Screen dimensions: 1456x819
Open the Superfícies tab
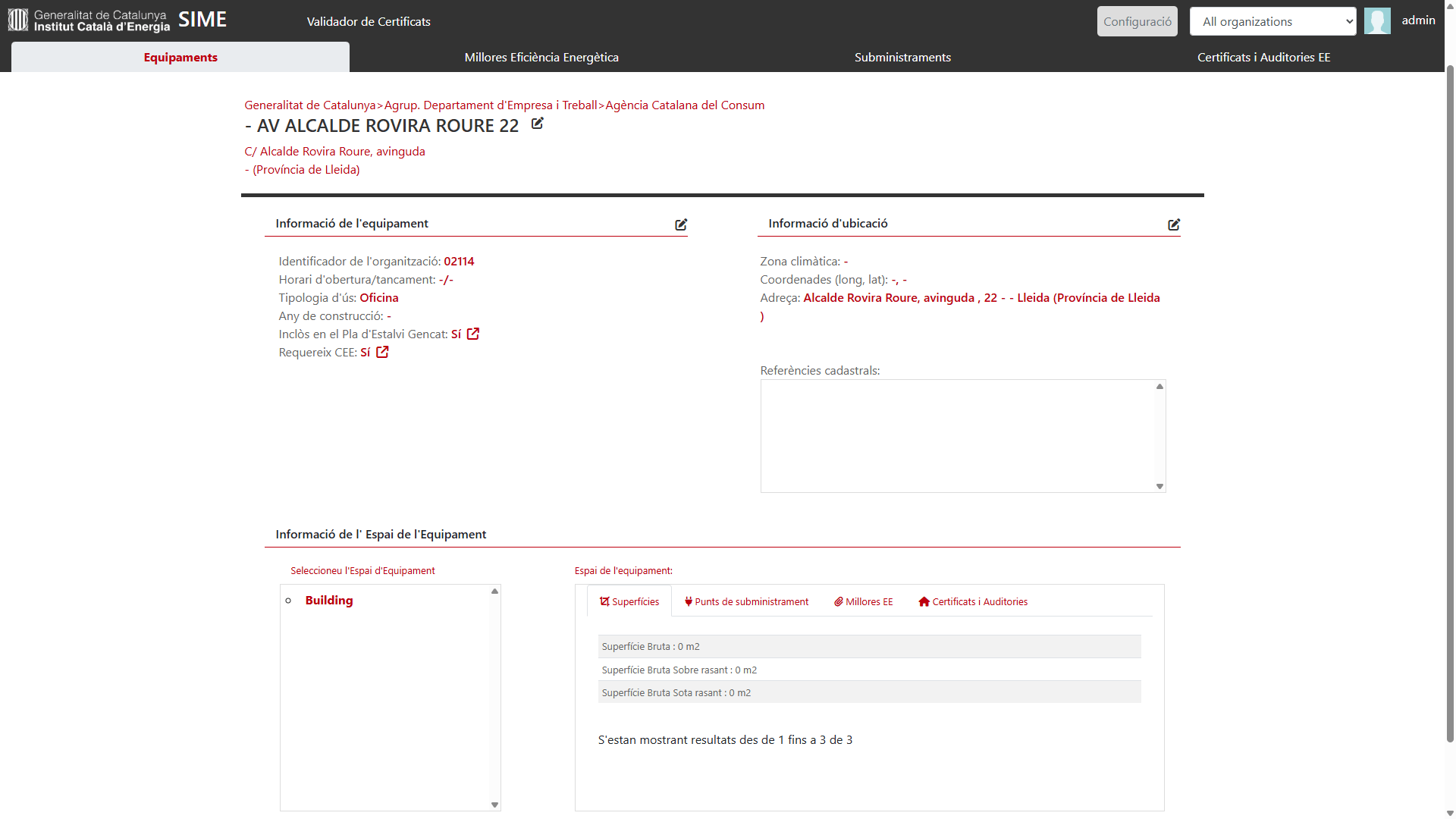tap(629, 601)
